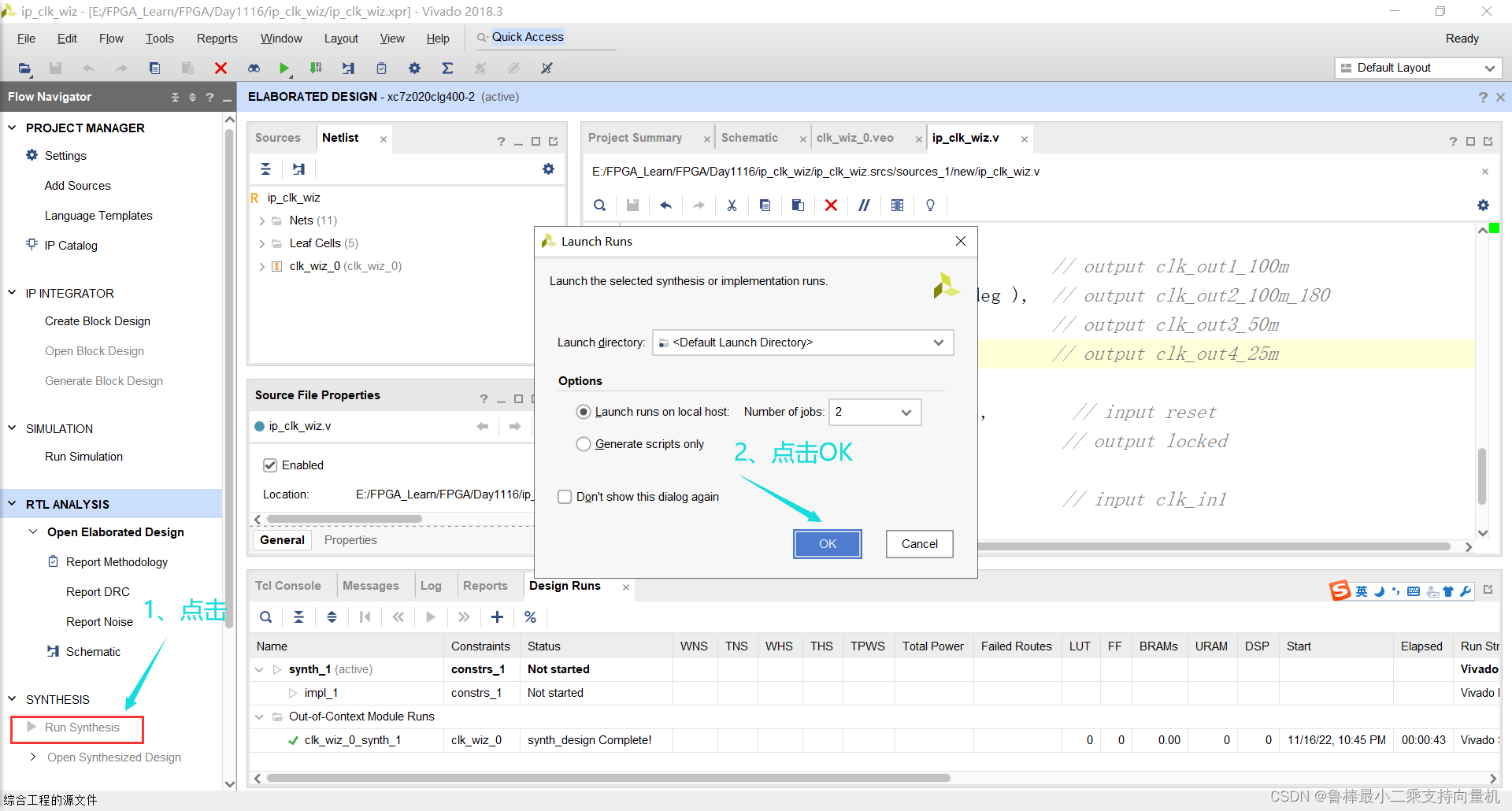This screenshot has height=811, width=1512.
Task: Click Report DRC under RTL Analysis
Action: 98,592
